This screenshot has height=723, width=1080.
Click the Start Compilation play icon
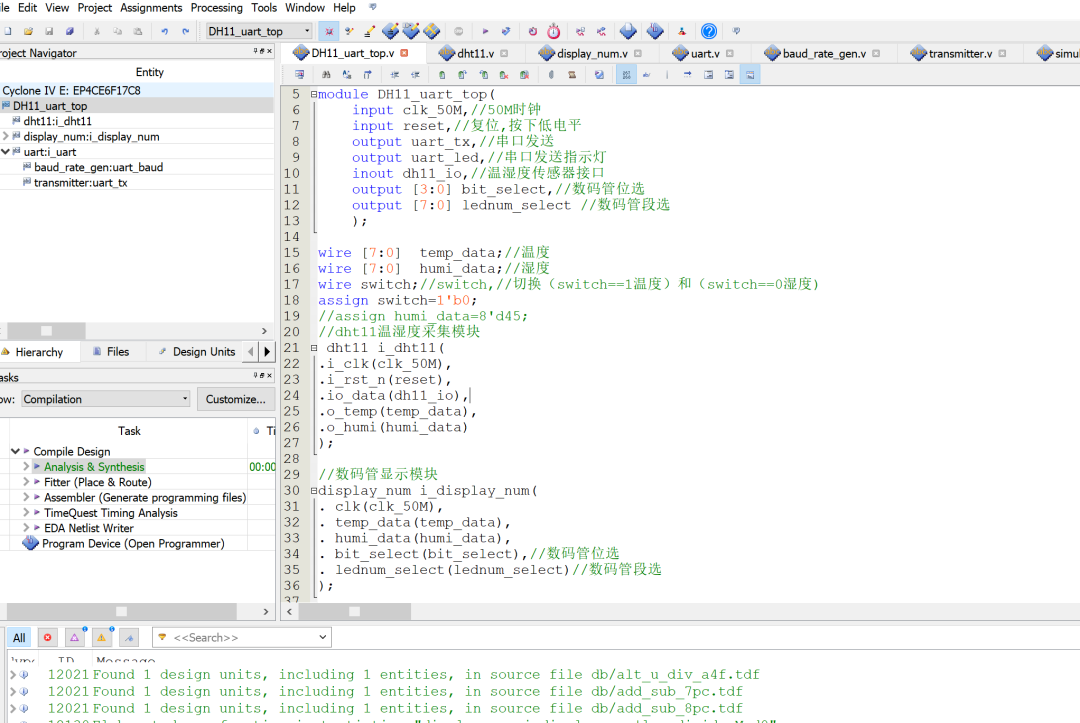coord(486,31)
